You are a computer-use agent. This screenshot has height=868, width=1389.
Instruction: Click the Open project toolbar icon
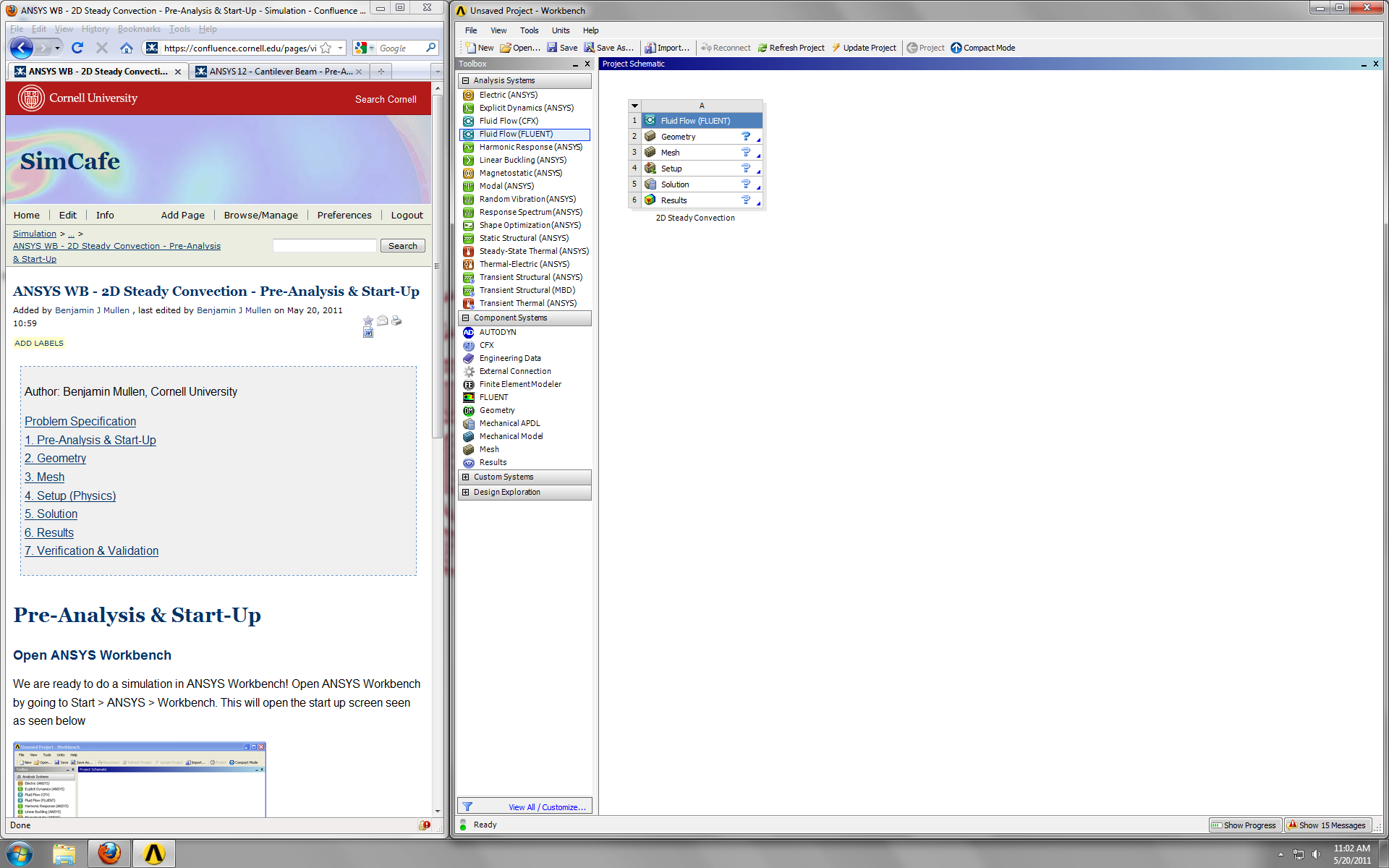506,48
